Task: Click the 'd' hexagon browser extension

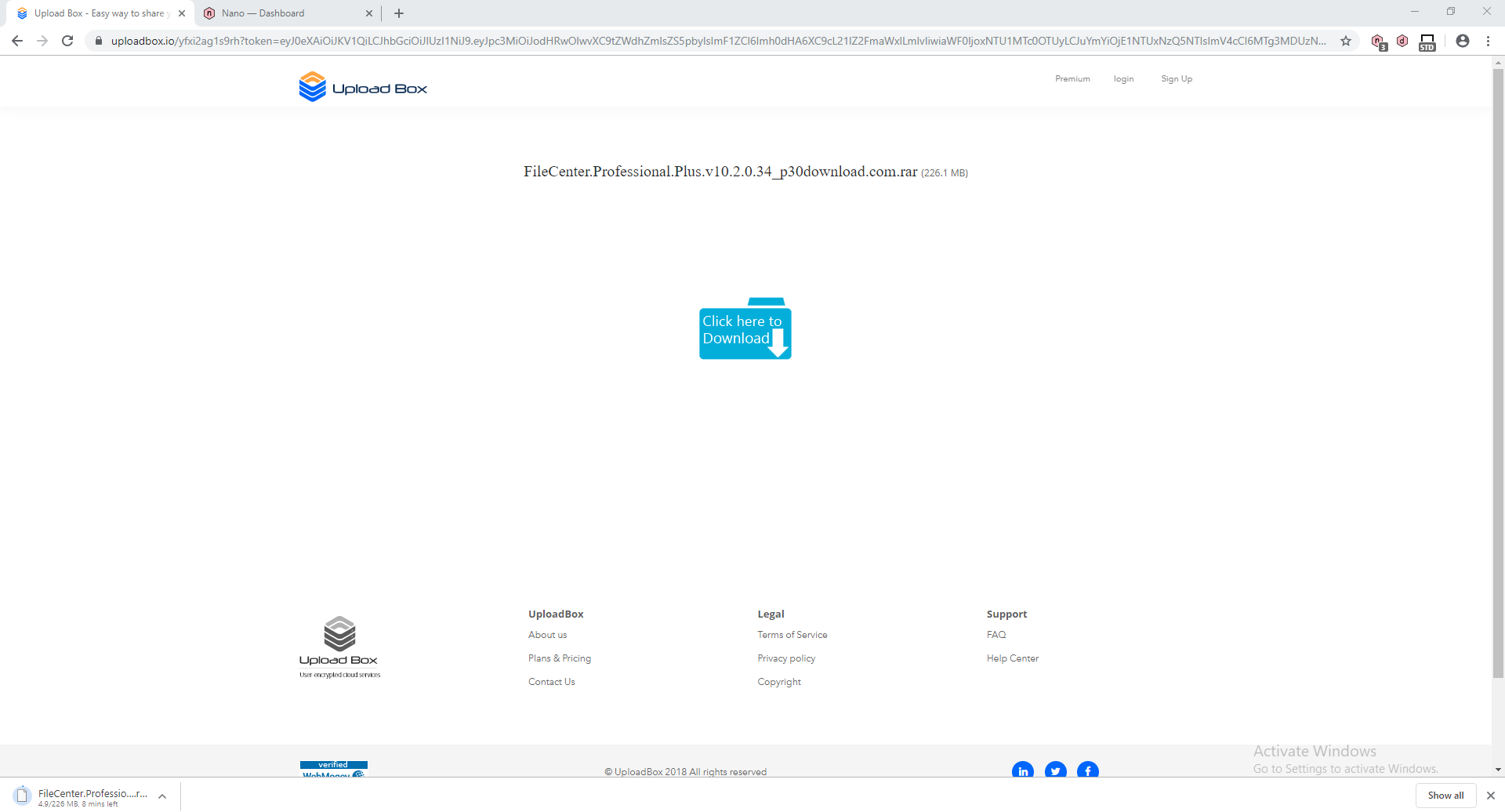Action: click(x=1402, y=41)
